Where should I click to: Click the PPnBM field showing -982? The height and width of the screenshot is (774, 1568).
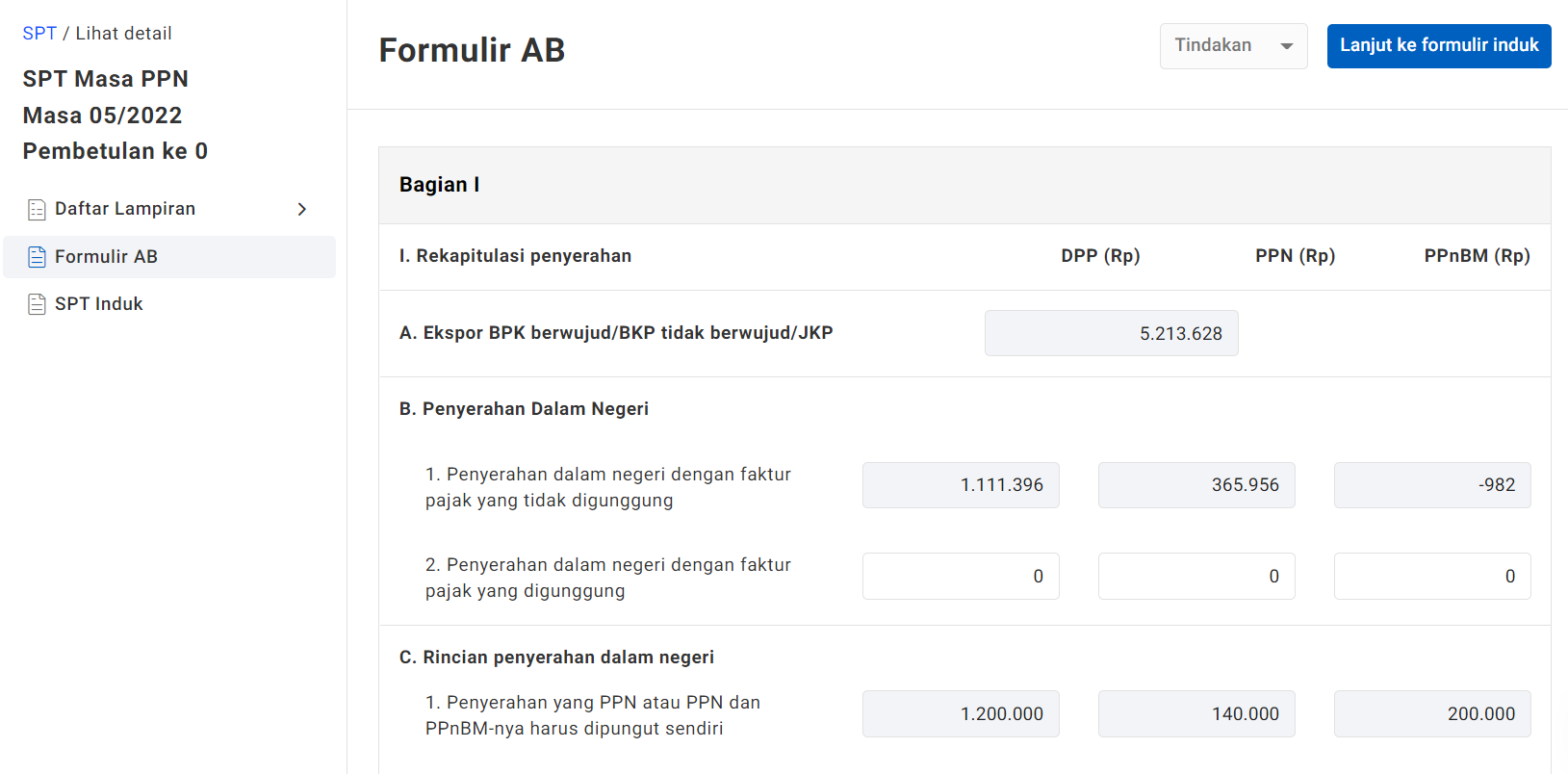tap(1432, 485)
